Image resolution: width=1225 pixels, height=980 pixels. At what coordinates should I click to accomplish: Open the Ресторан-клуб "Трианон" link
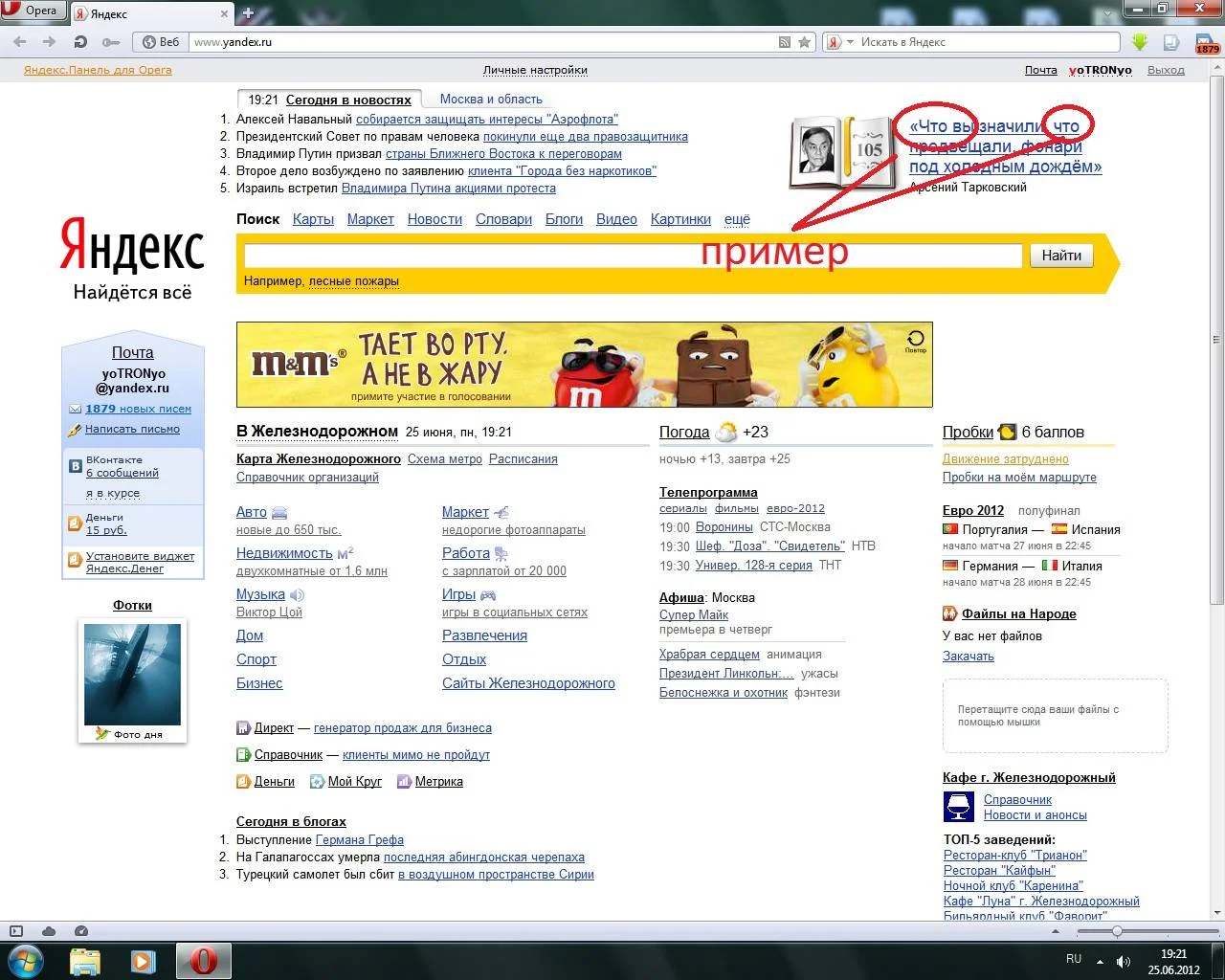pos(1015,856)
